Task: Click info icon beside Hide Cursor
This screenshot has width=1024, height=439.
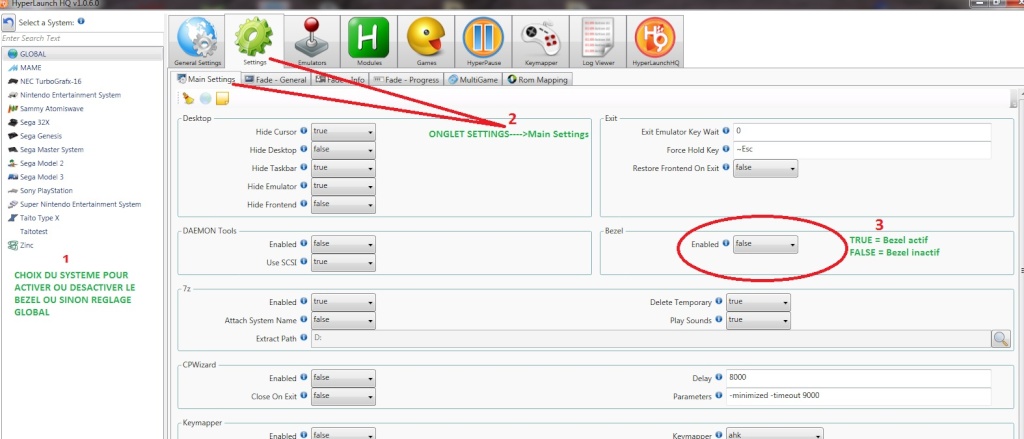Action: click(304, 131)
